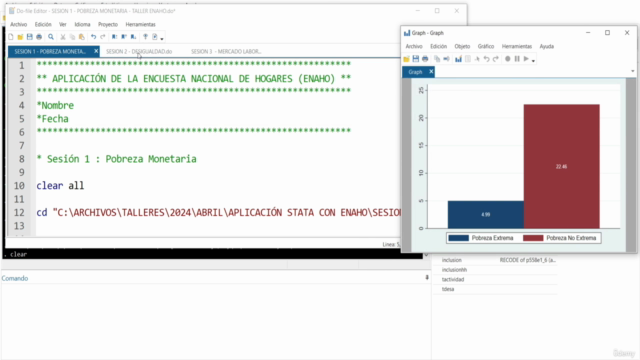This screenshot has width=640, height=360.
Task: Paste clipboard into the do-file
Action: (x=82, y=37)
